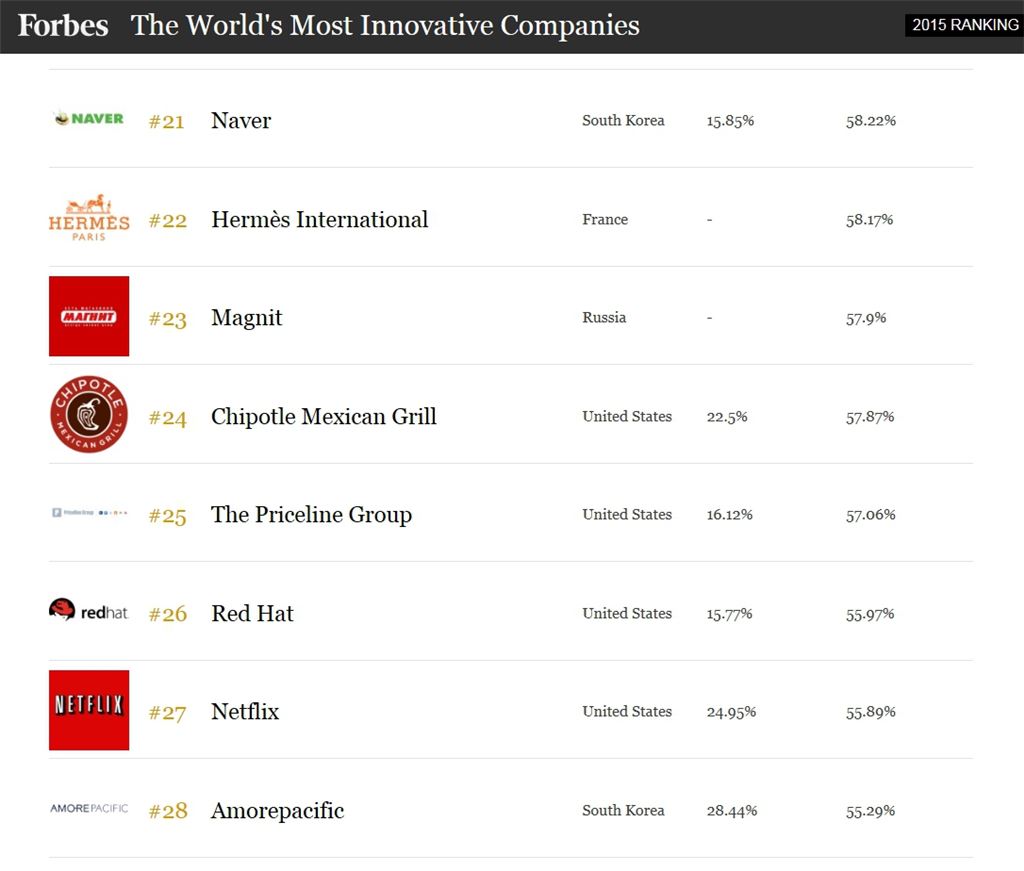Open the 2015 Ranking label
Screen dimensions: 1024x871
pos(964,25)
